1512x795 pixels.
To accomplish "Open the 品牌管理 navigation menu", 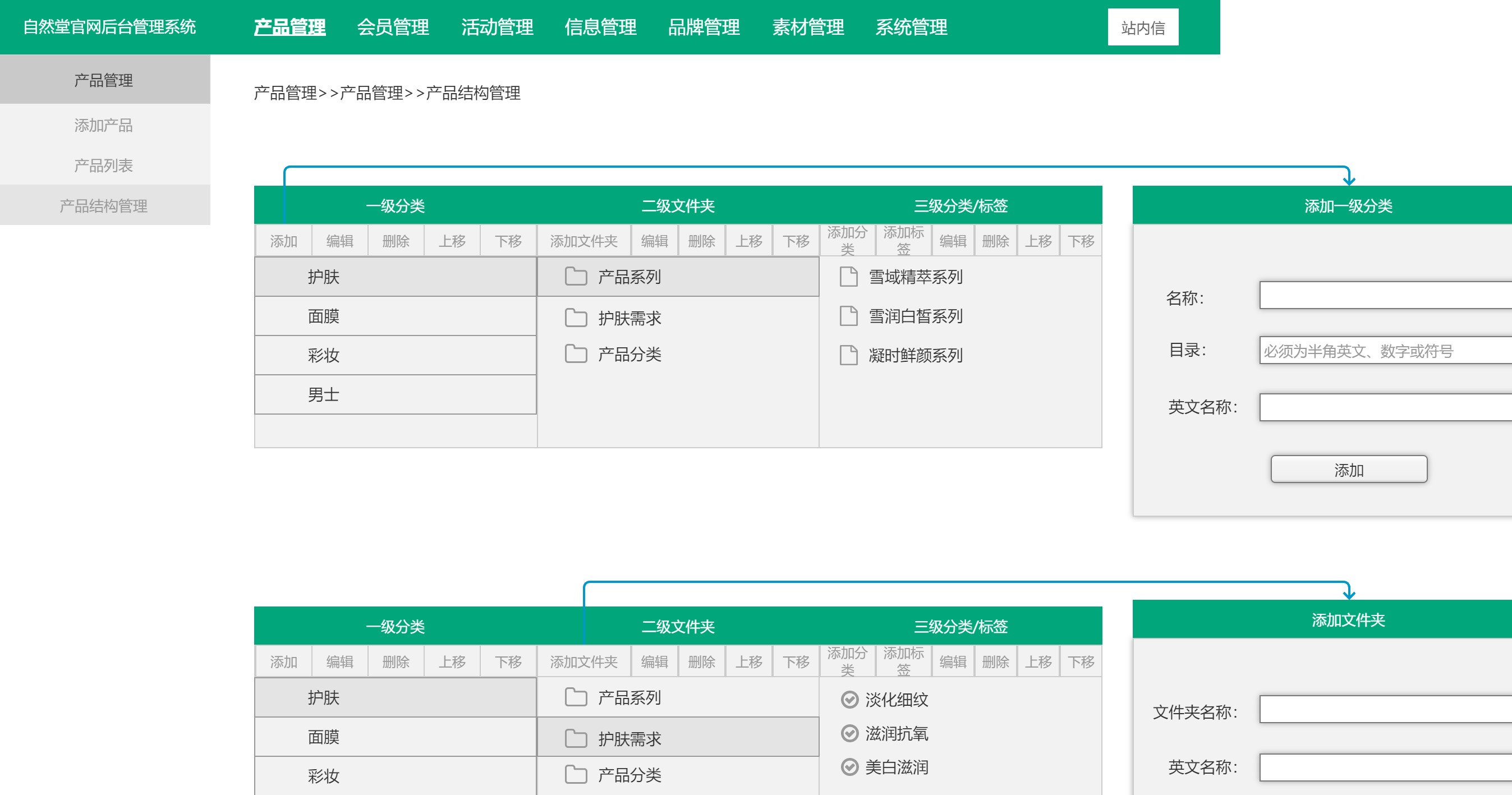I will coord(704,27).
